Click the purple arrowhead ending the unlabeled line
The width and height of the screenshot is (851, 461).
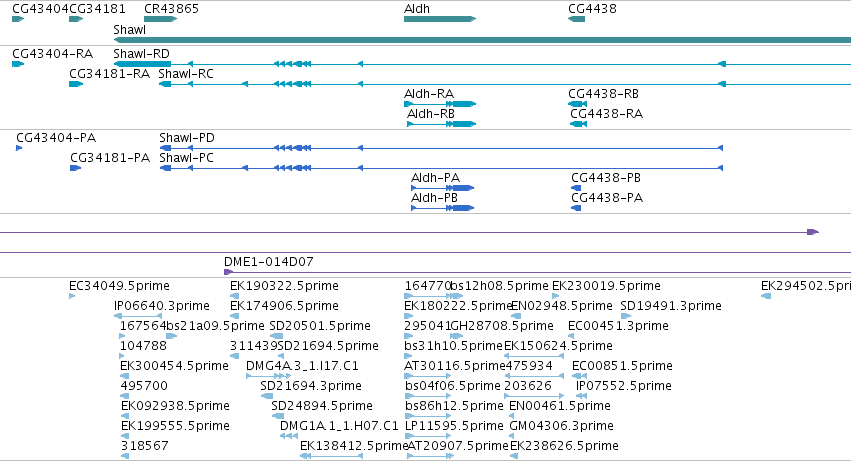[x=812, y=232]
